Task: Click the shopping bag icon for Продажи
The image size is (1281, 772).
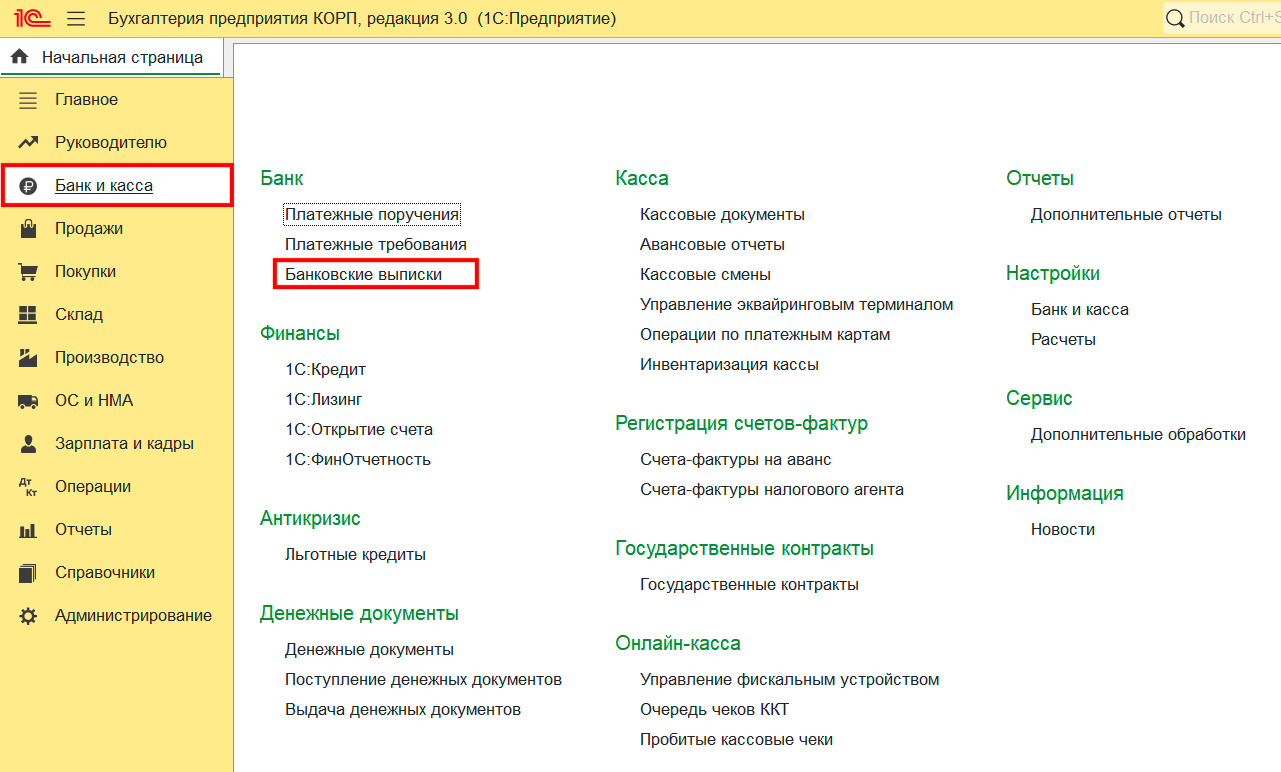Action: click(28, 229)
